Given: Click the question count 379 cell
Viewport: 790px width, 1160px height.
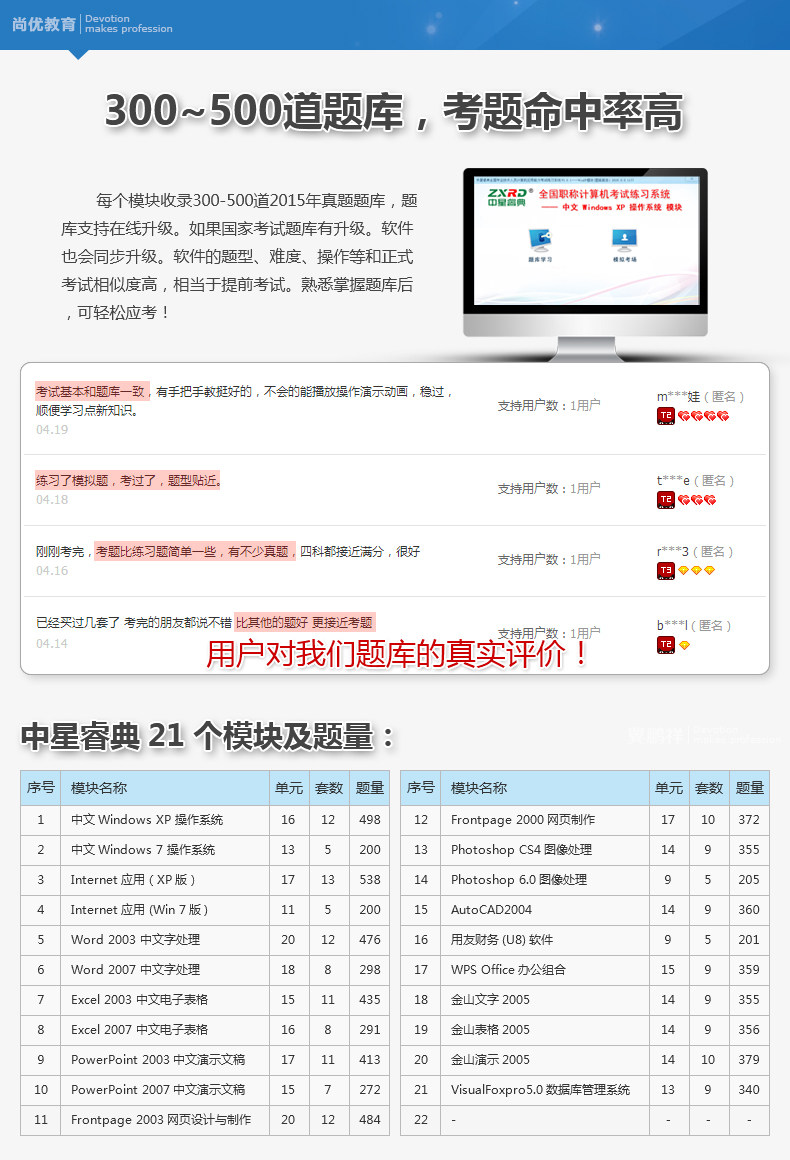Looking at the screenshot, I should coord(749,1059).
